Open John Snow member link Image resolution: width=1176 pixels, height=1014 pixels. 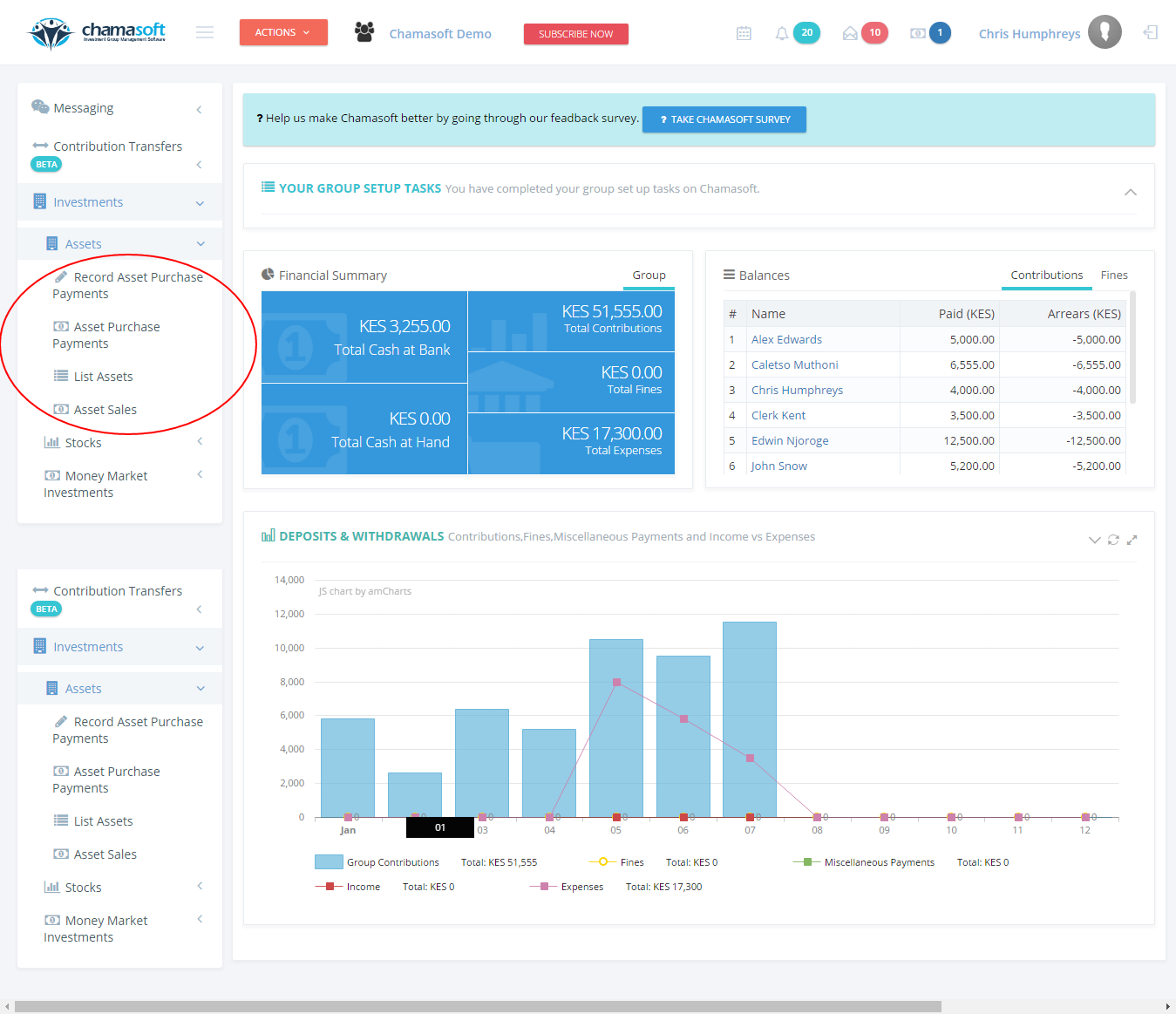coord(778,466)
